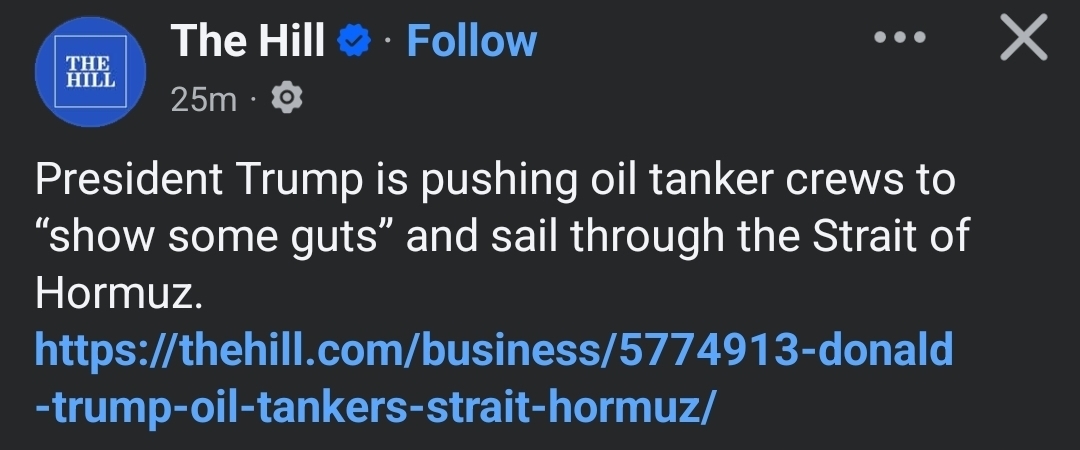Click the gear icon beside the timestamp
This screenshot has height=450, width=1080.
[x=287, y=98]
